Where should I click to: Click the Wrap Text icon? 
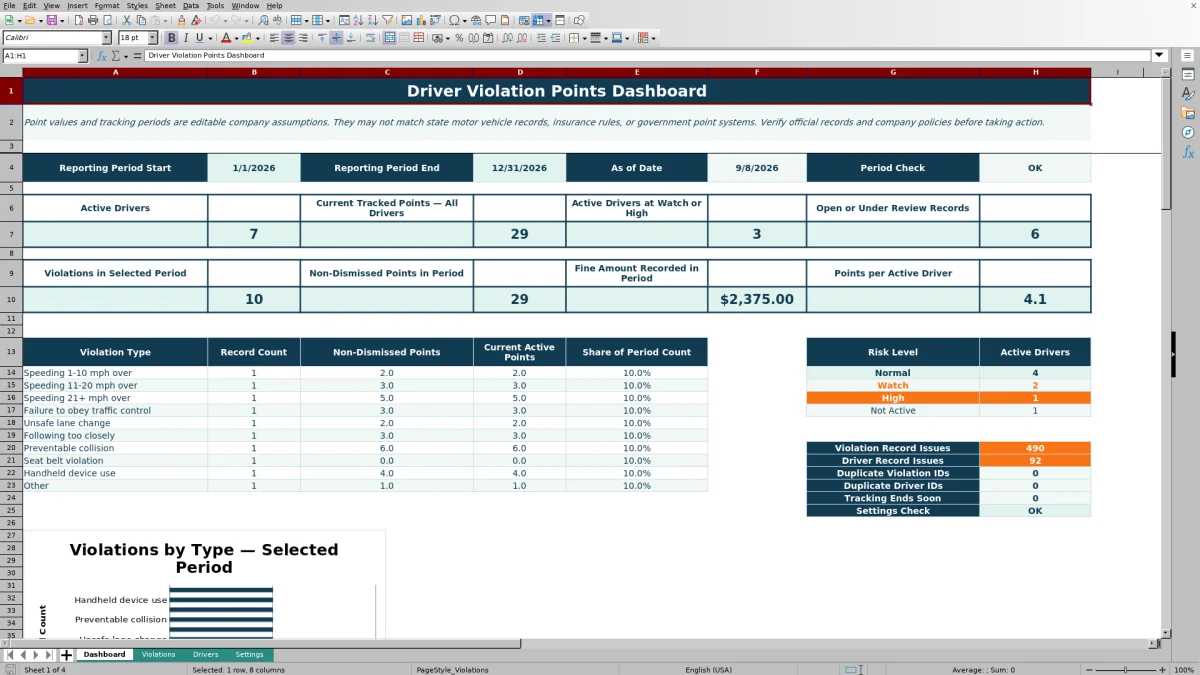pos(370,38)
